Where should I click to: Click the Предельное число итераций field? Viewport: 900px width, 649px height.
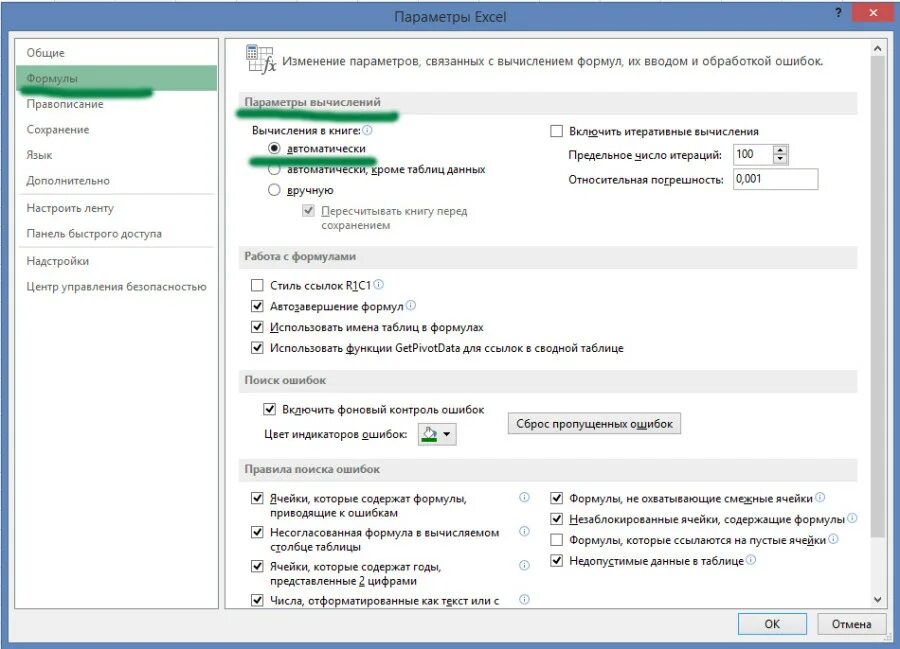753,154
